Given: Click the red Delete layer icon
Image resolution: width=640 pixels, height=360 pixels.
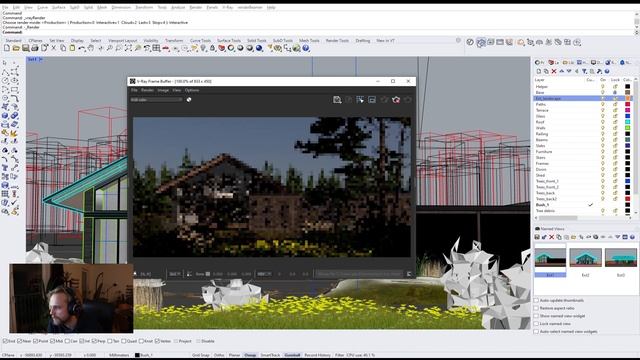Looking at the screenshot, I should coord(554,71).
